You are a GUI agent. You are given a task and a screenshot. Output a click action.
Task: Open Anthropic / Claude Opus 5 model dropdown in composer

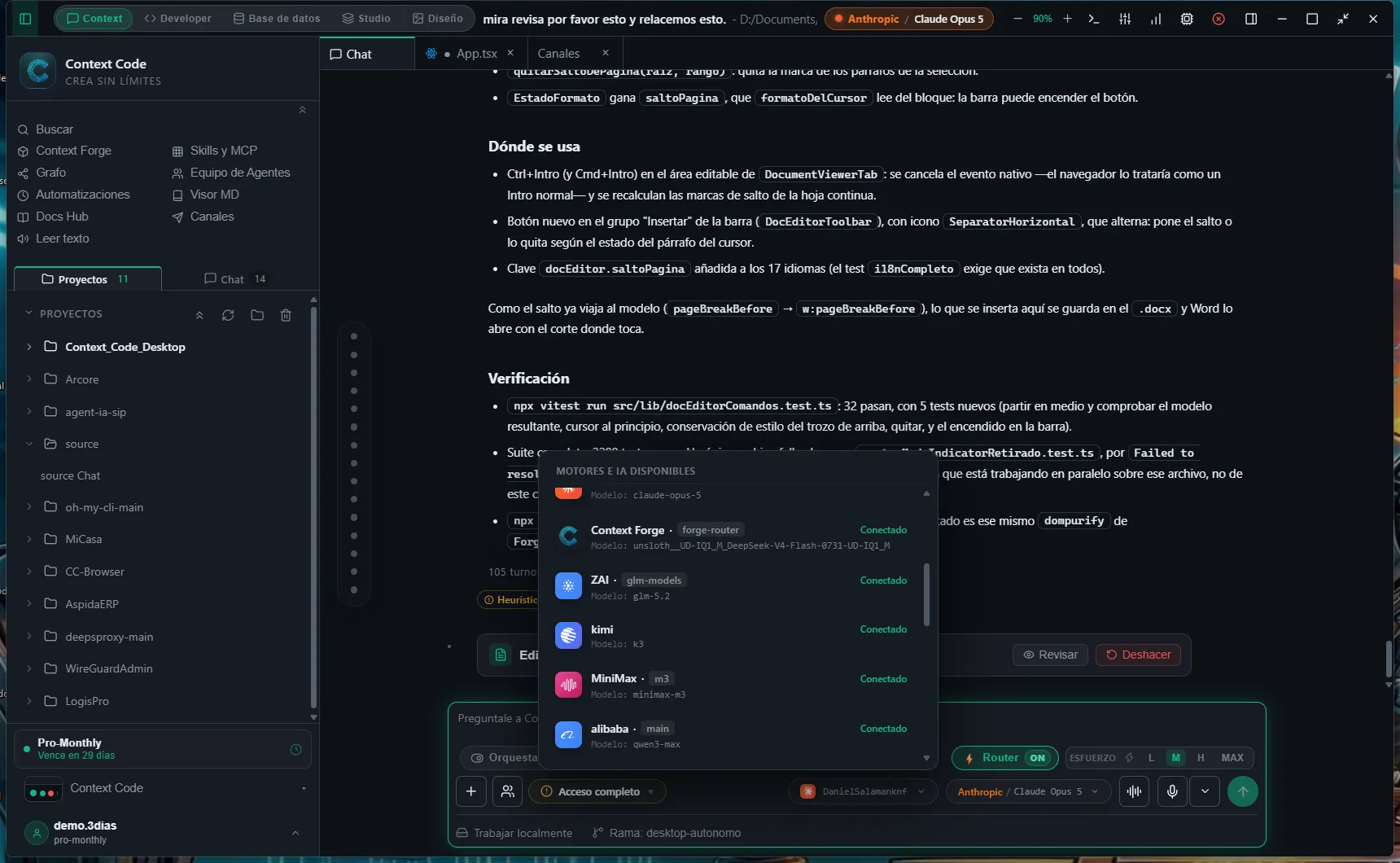point(1028,791)
